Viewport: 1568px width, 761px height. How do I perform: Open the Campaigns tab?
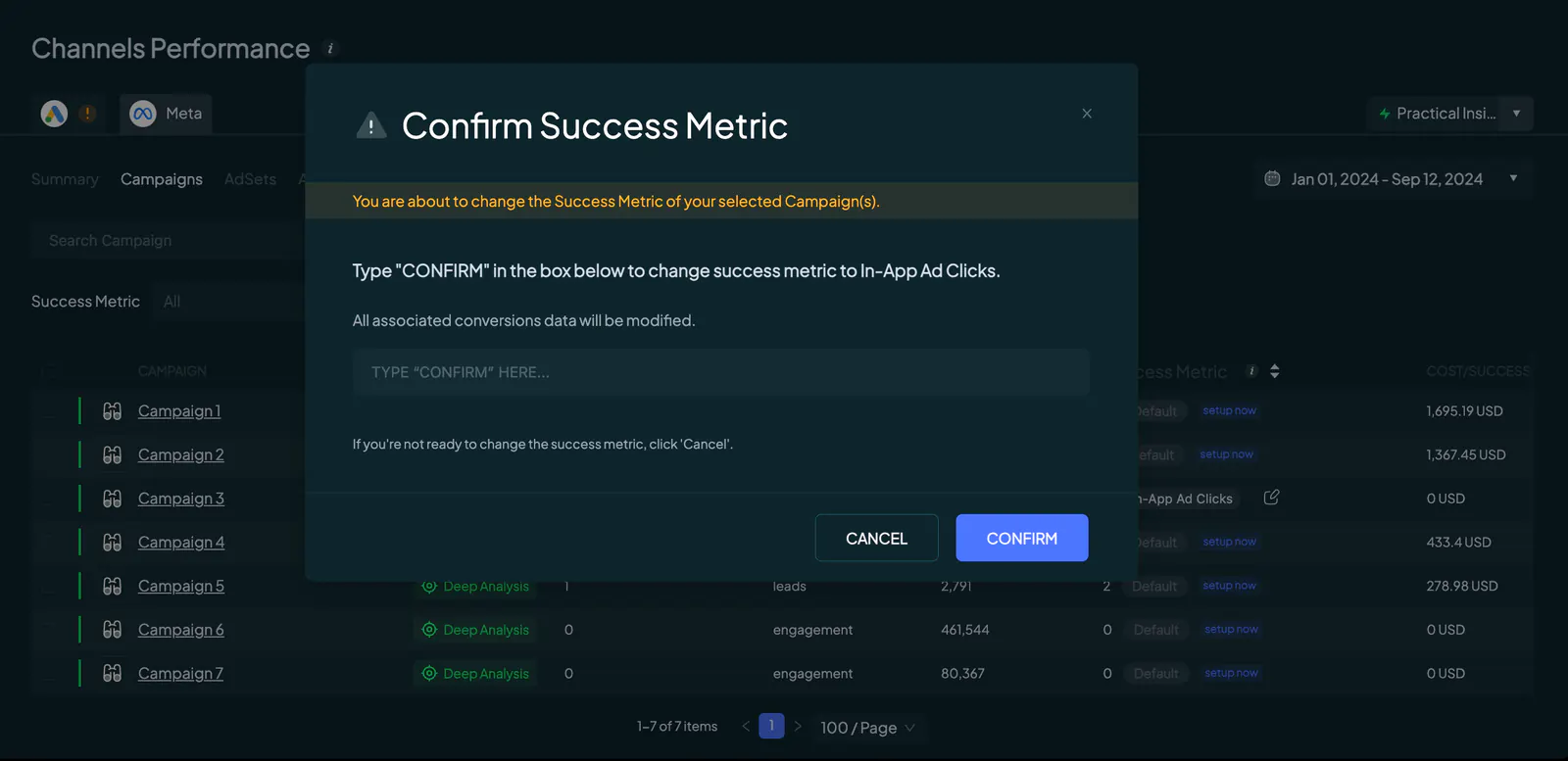[162, 179]
